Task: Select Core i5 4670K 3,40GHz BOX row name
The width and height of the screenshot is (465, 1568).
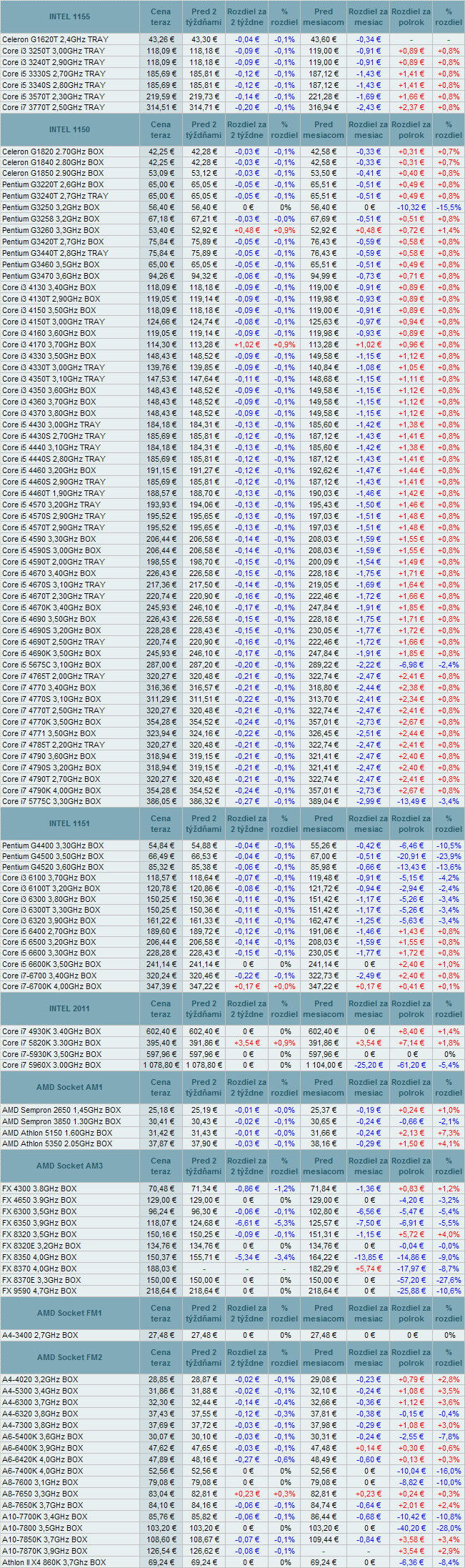Action: click(51, 607)
